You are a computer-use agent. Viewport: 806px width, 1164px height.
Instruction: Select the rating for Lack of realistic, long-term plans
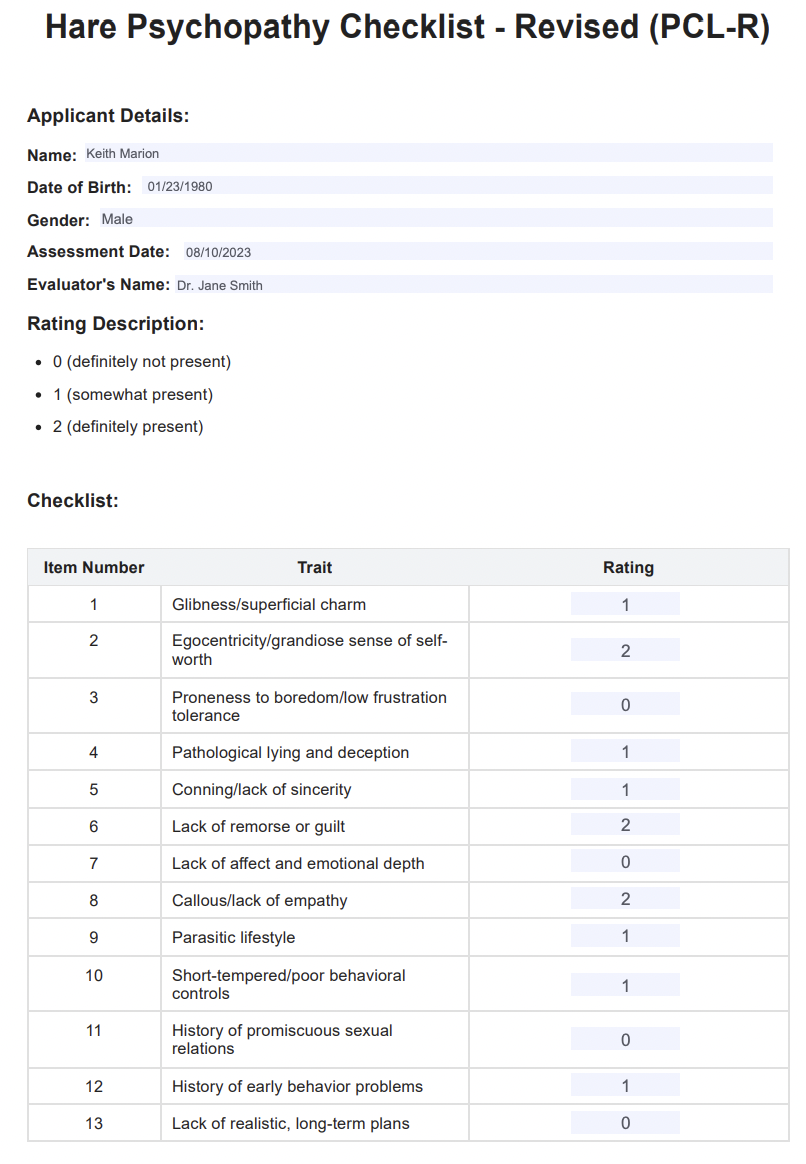(624, 1122)
